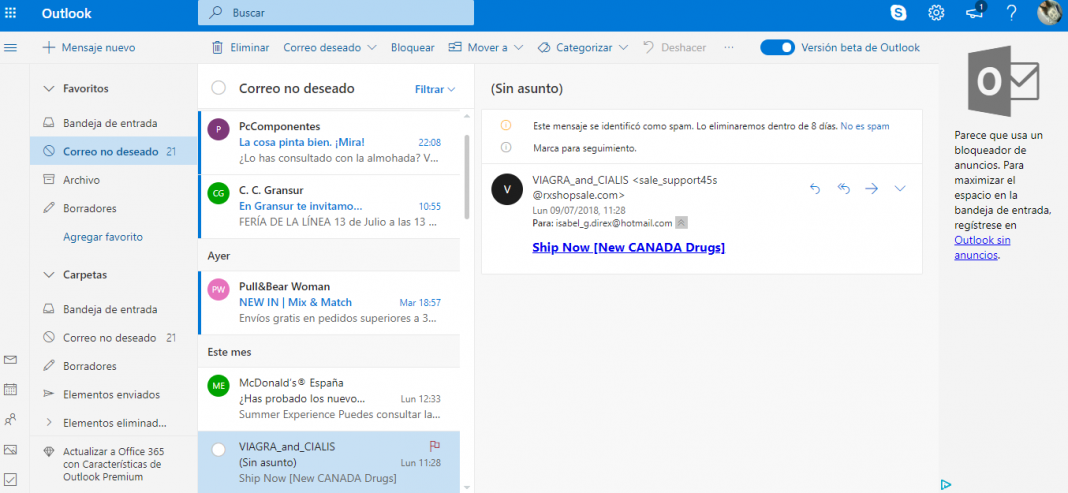
Task: Open the Filtrar dropdown
Action: point(435,89)
